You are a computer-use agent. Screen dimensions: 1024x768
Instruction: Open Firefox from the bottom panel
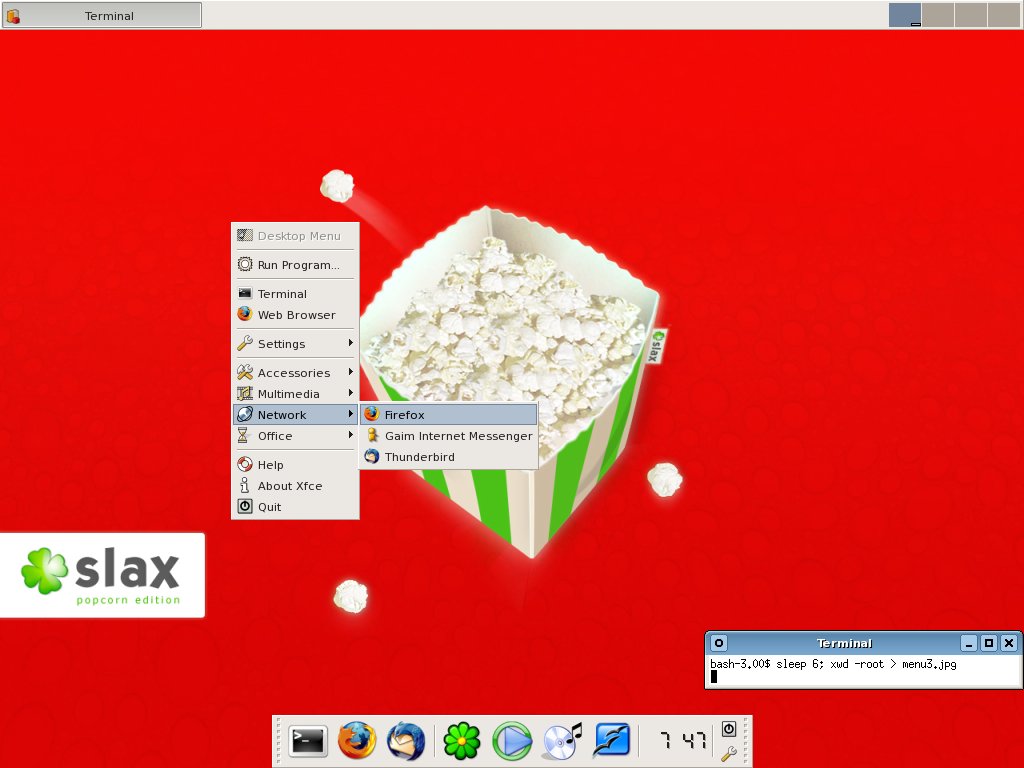click(357, 741)
